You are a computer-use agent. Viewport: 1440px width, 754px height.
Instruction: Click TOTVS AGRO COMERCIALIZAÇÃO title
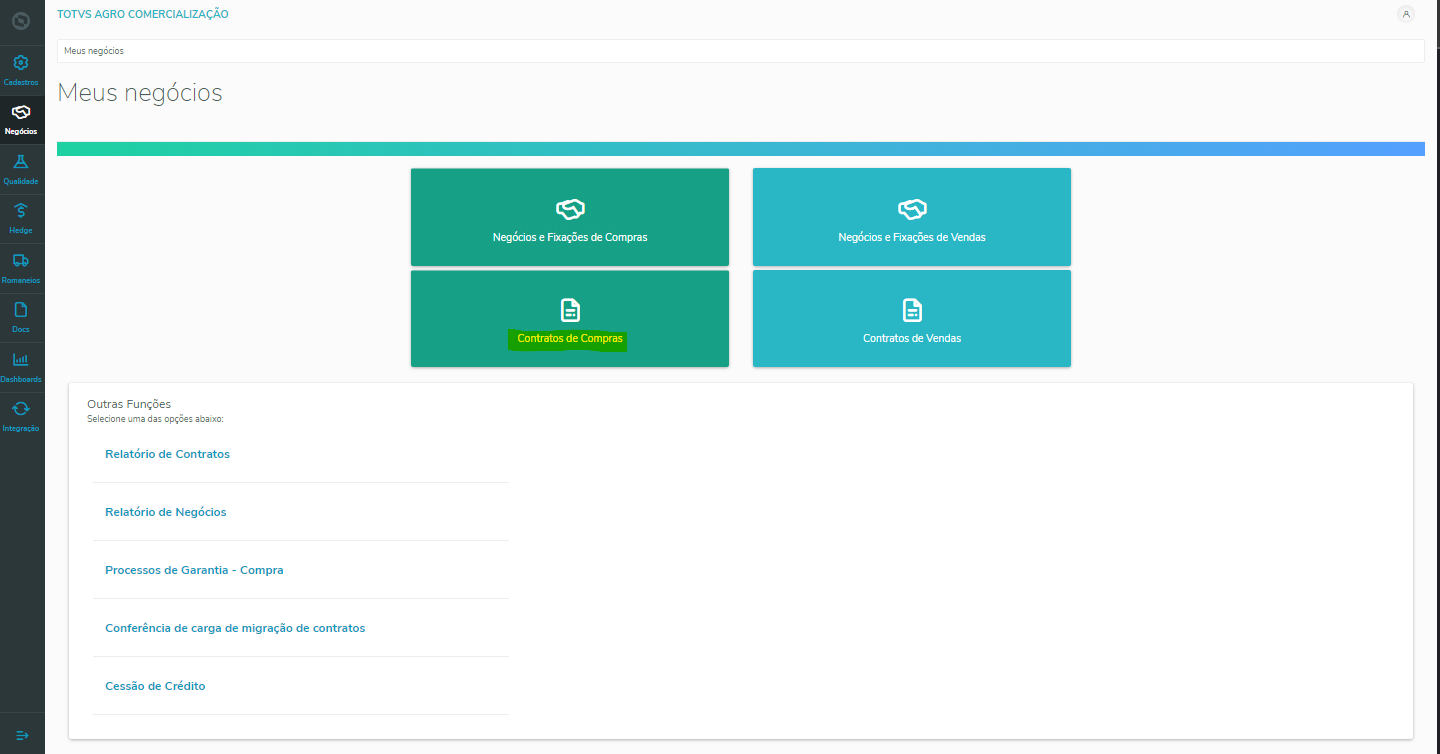coord(143,14)
